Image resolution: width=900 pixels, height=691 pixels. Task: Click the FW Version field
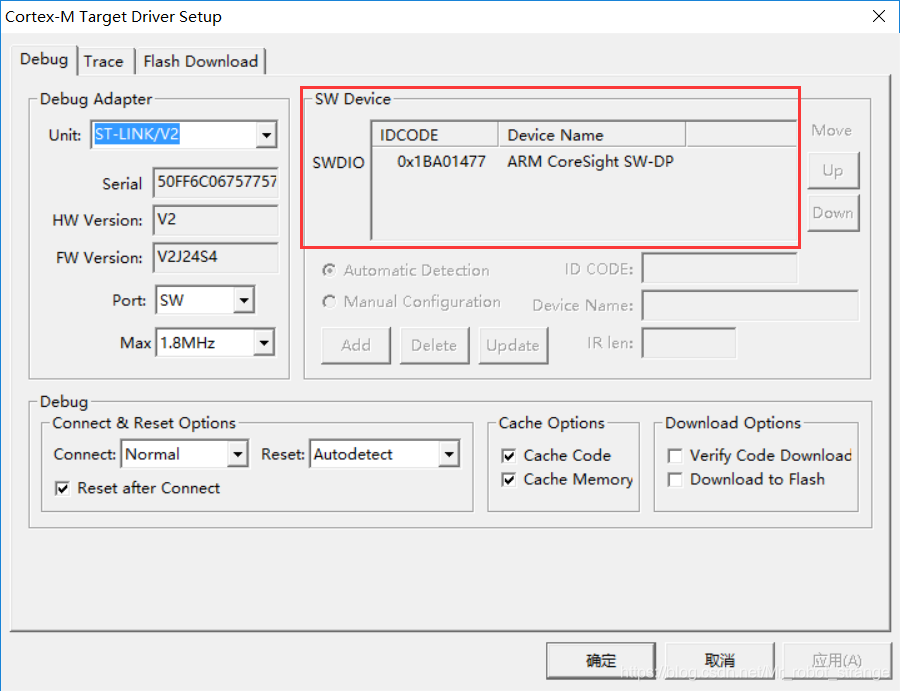pyautogui.click(x=216, y=257)
